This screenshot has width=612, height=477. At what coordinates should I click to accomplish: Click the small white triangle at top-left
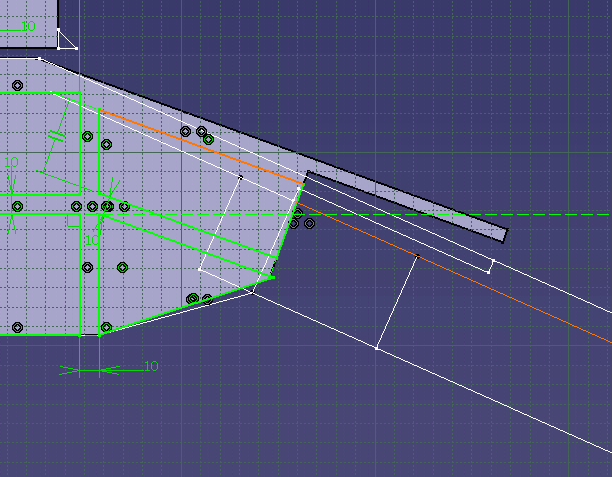tap(67, 39)
